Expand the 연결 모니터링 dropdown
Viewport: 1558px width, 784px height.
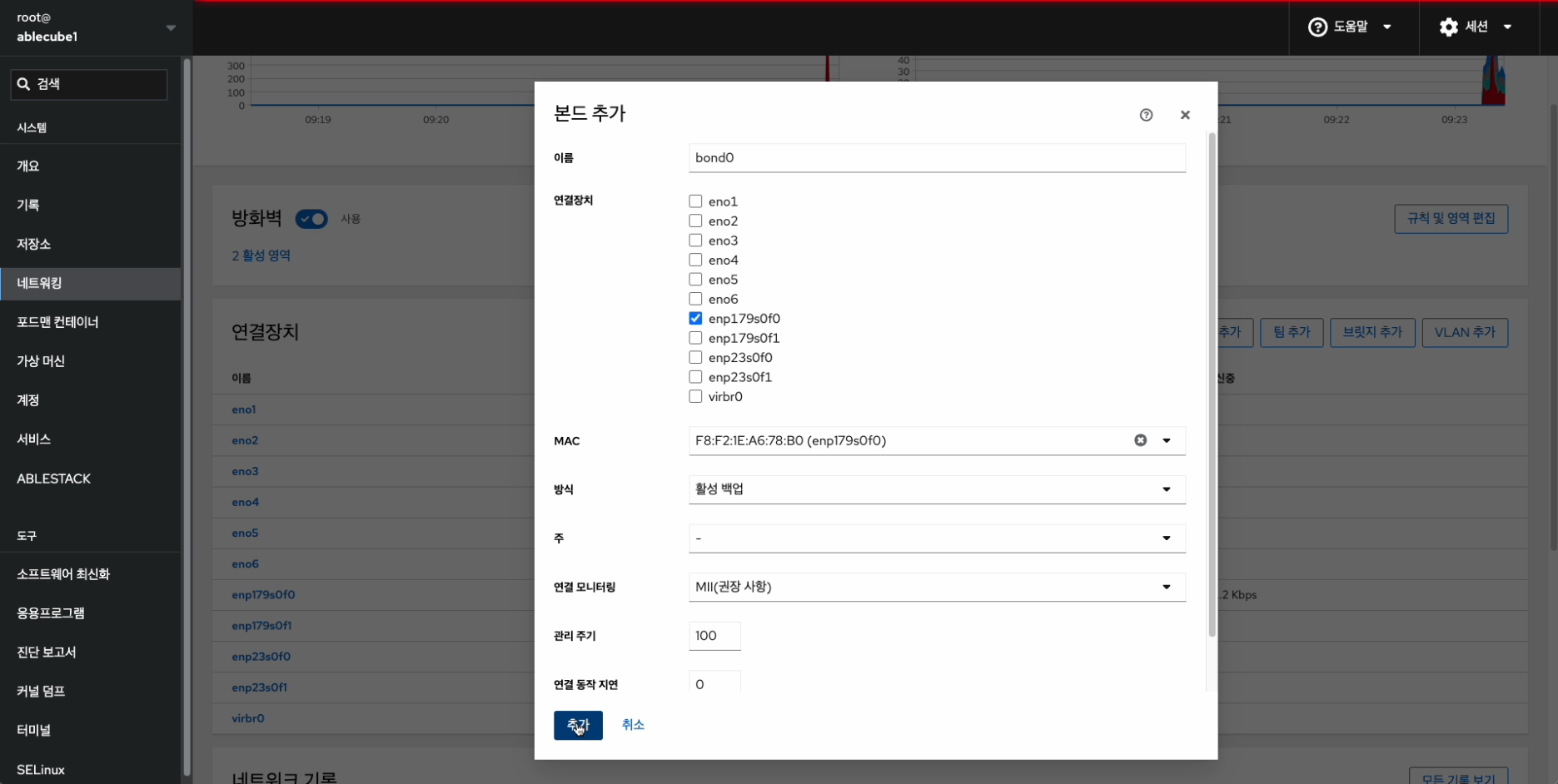[936, 588]
